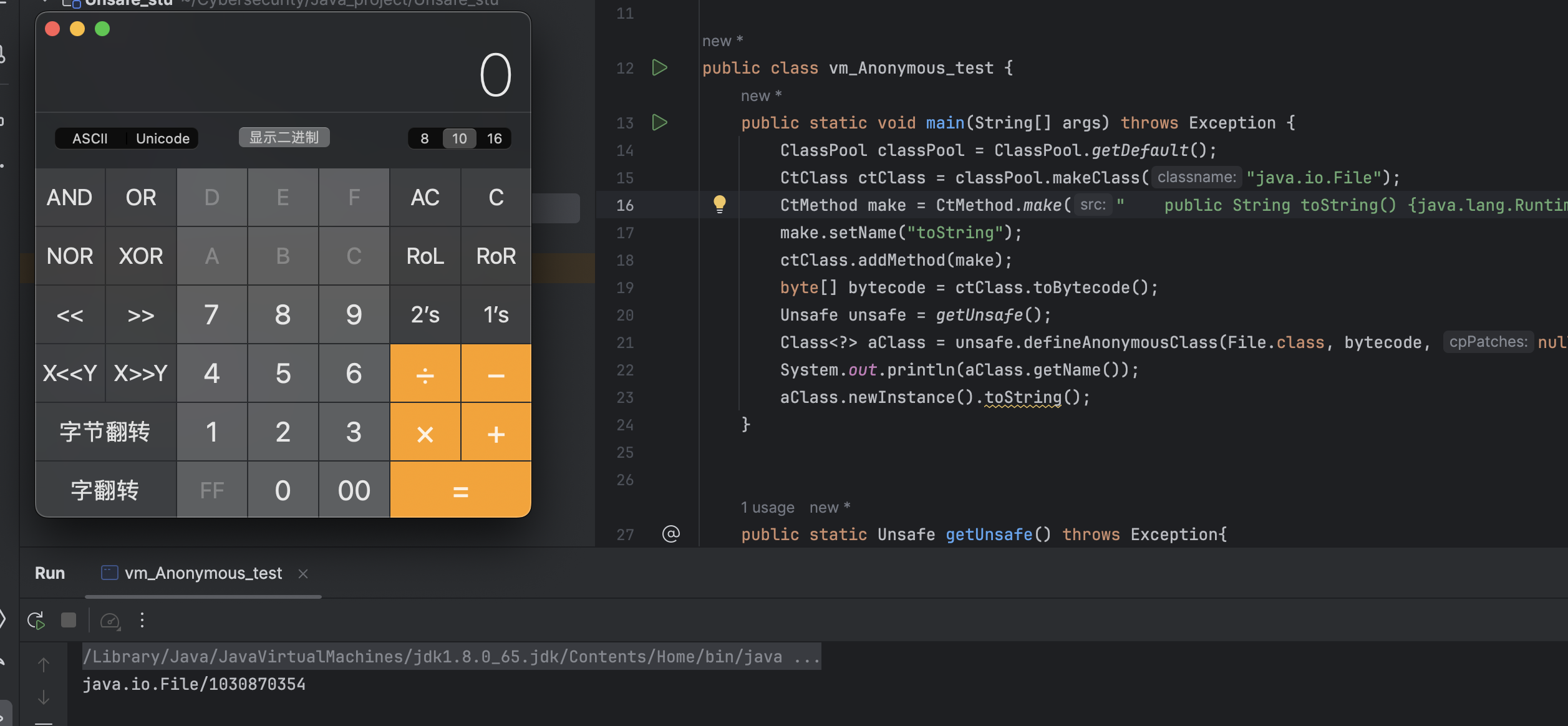The height and width of the screenshot is (726, 1568).
Task: Select base 8 in calculator
Action: [x=425, y=138]
